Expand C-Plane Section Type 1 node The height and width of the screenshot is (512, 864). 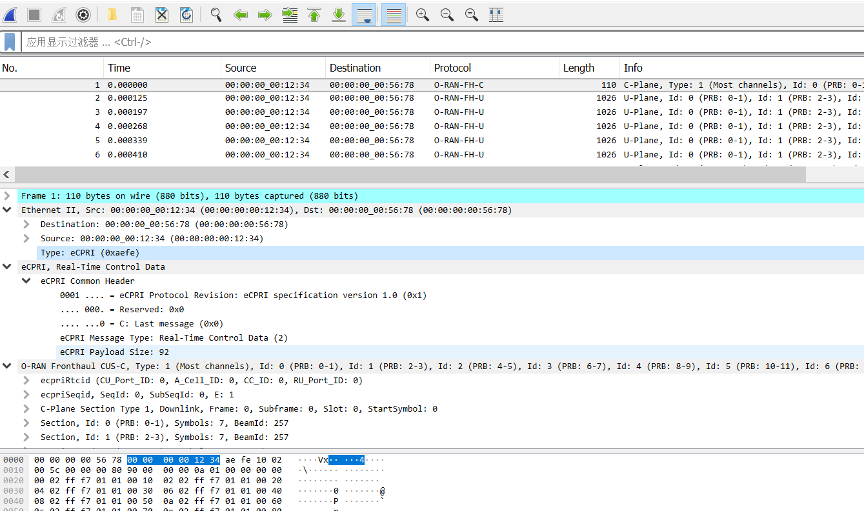26,409
